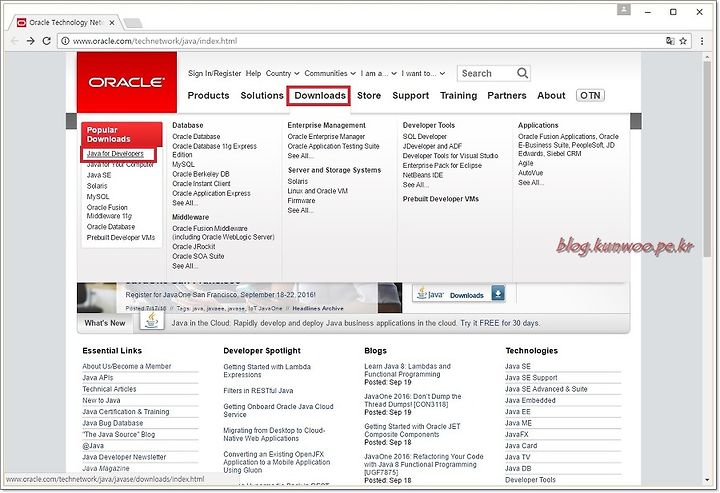Click JDeveloper and ADF link

[x=432, y=146]
